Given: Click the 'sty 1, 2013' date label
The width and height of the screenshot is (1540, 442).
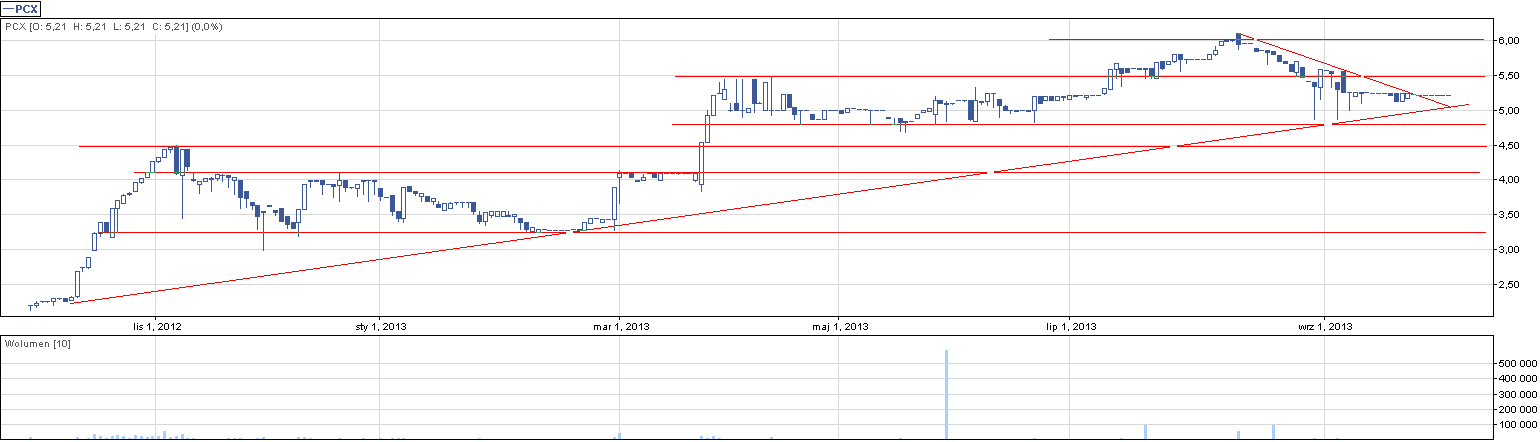Looking at the screenshot, I should tap(381, 326).
